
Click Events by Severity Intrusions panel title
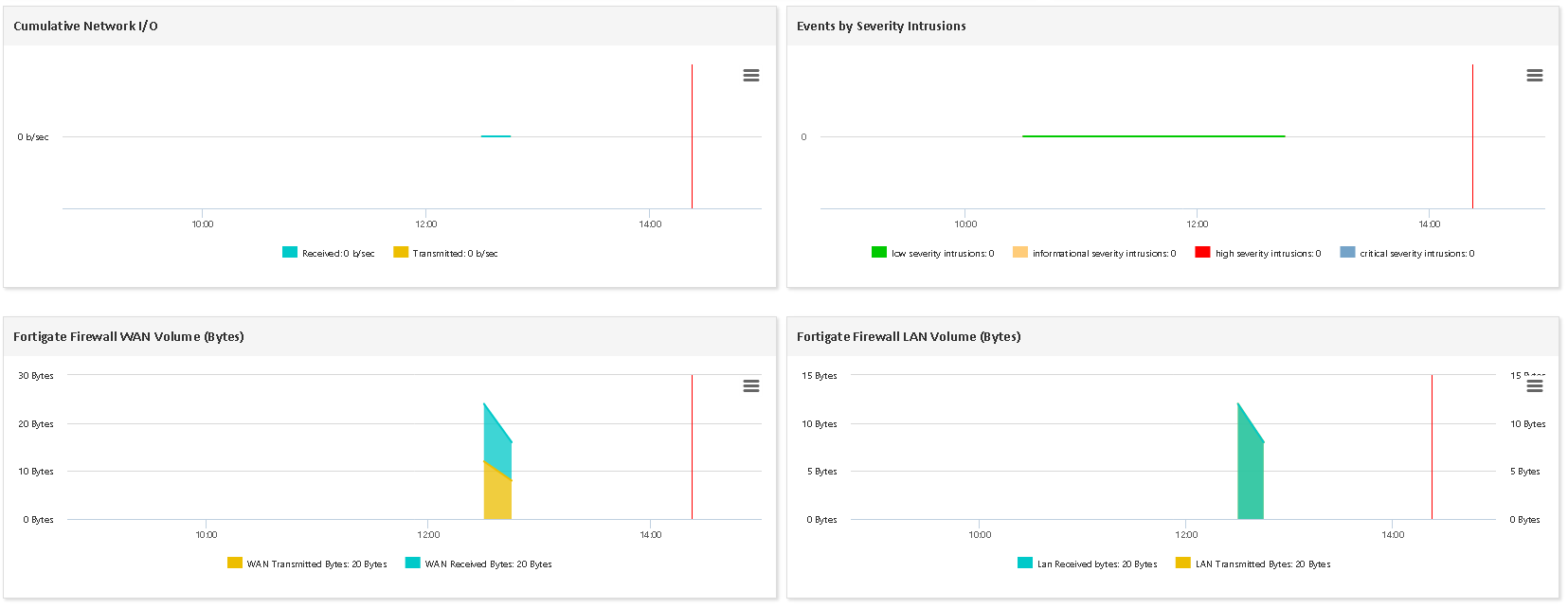coord(881,27)
